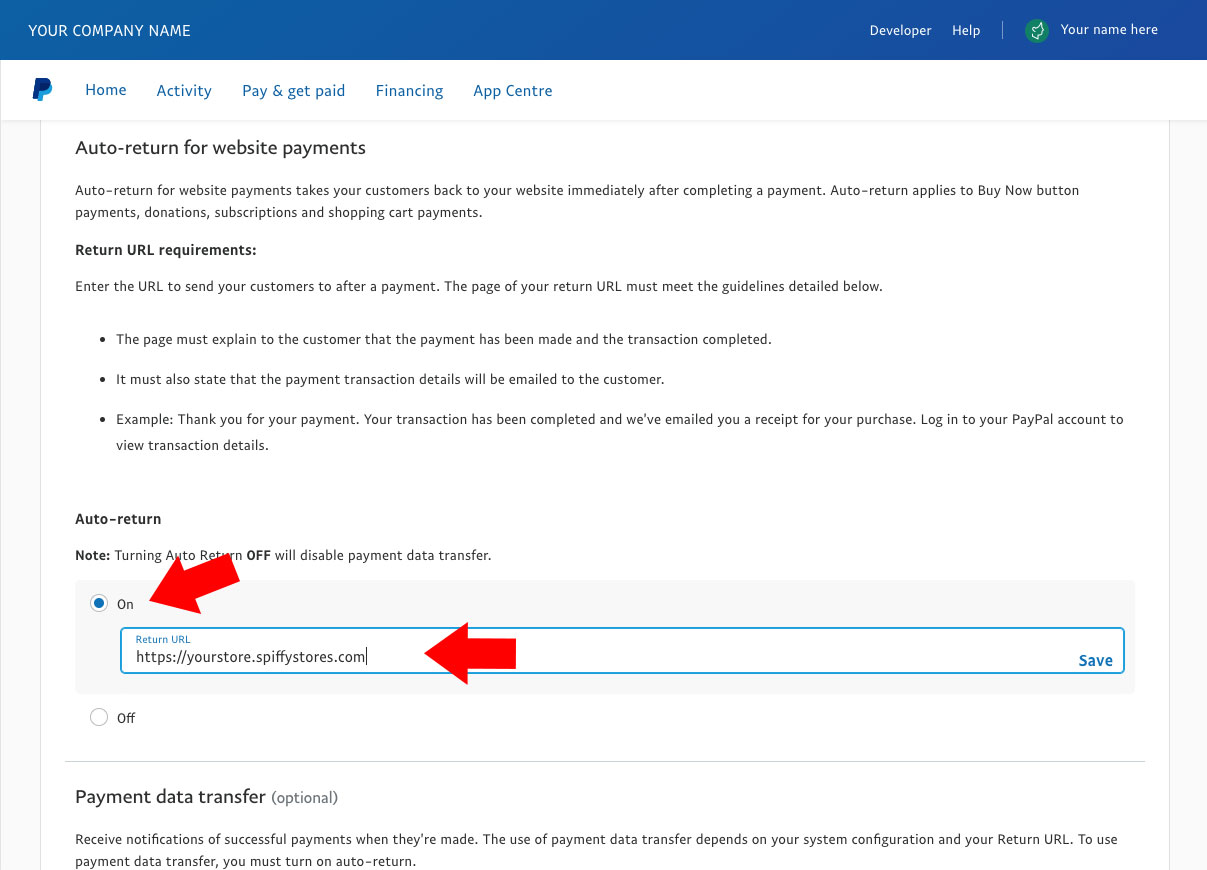Open the Your name here account menu
The height and width of the screenshot is (870, 1207).
[1109, 30]
